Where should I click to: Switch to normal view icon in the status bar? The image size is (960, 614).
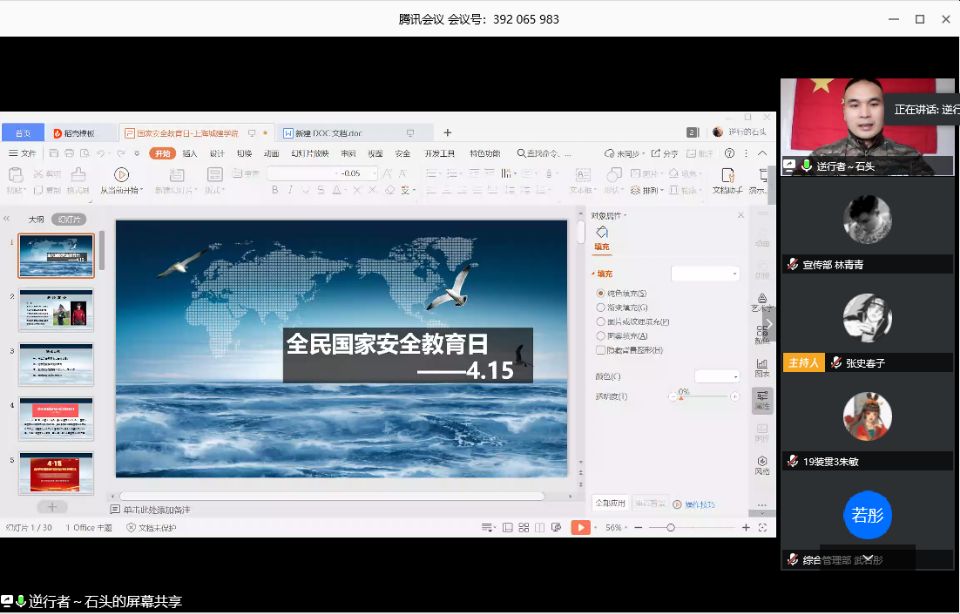click(x=508, y=528)
